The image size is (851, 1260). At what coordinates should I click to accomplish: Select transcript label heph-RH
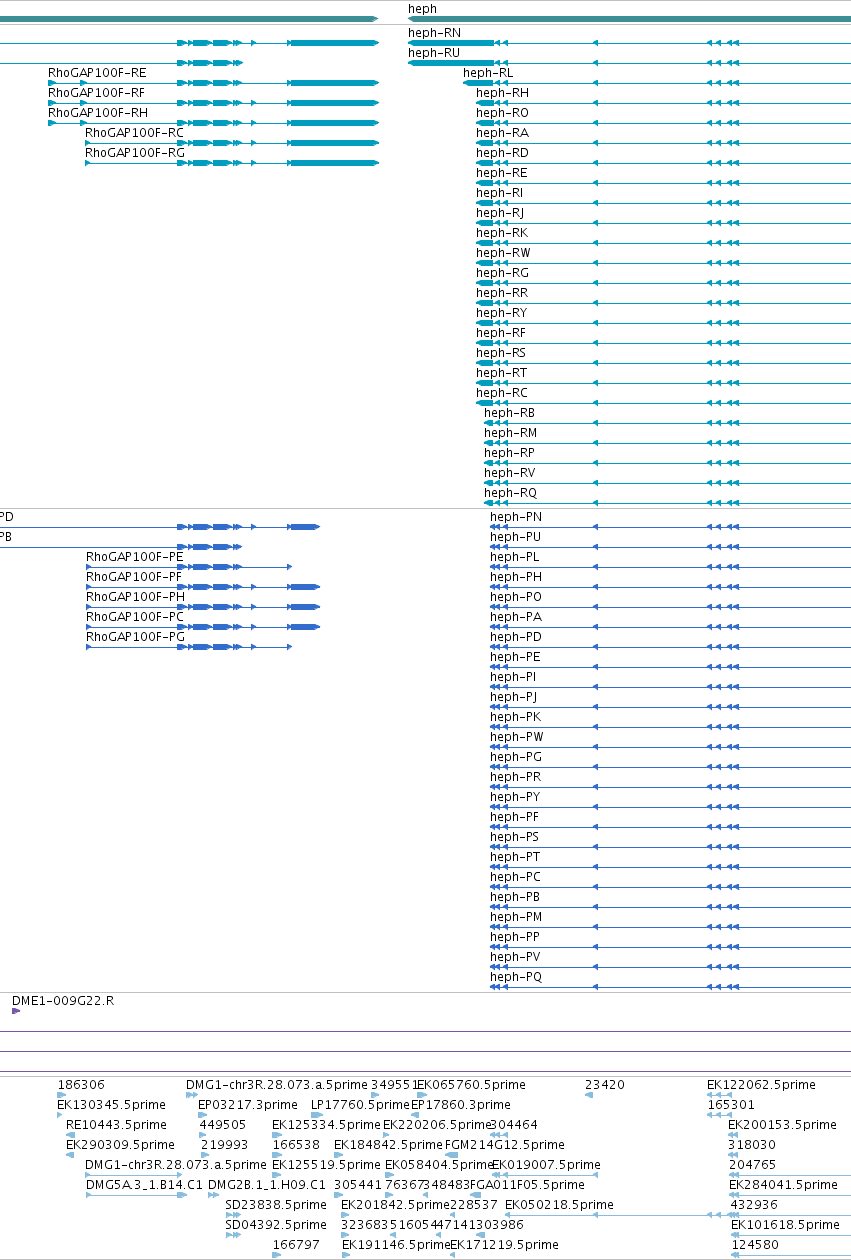click(x=502, y=93)
